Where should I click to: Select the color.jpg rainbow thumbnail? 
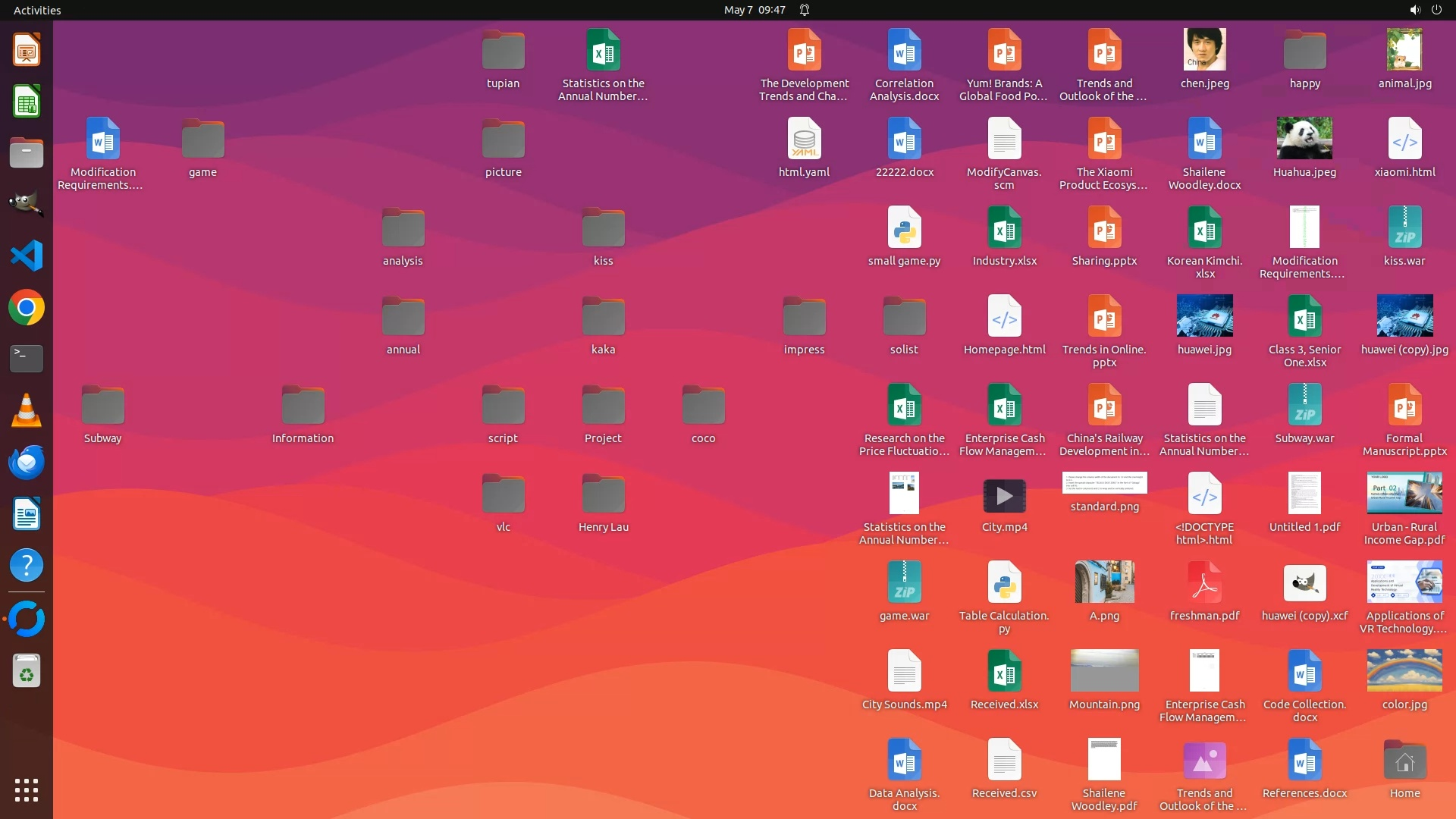click(1404, 670)
